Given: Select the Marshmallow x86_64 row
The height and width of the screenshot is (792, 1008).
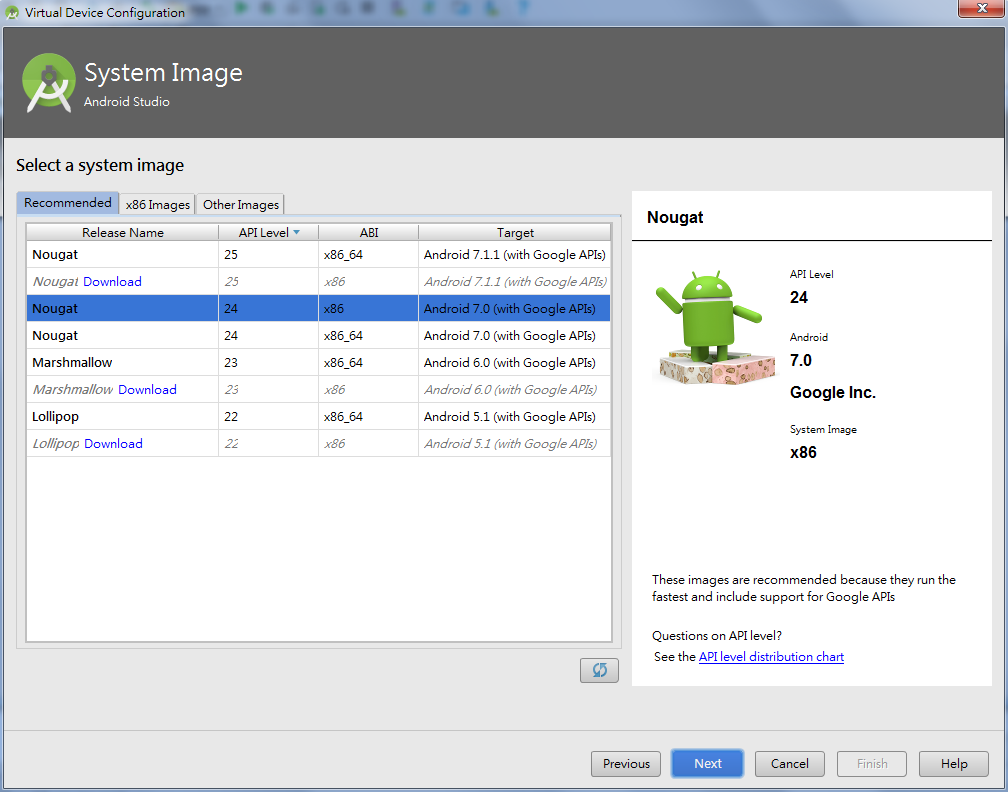Looking at the screenshot, I should pyautogui.click(x=318, y=363).
